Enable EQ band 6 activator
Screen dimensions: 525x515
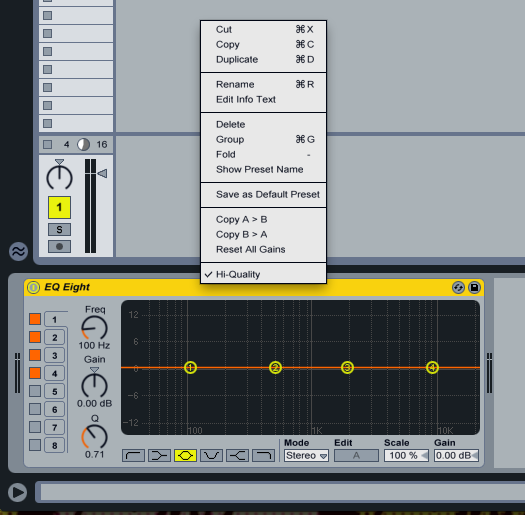(x=35, y=409)
